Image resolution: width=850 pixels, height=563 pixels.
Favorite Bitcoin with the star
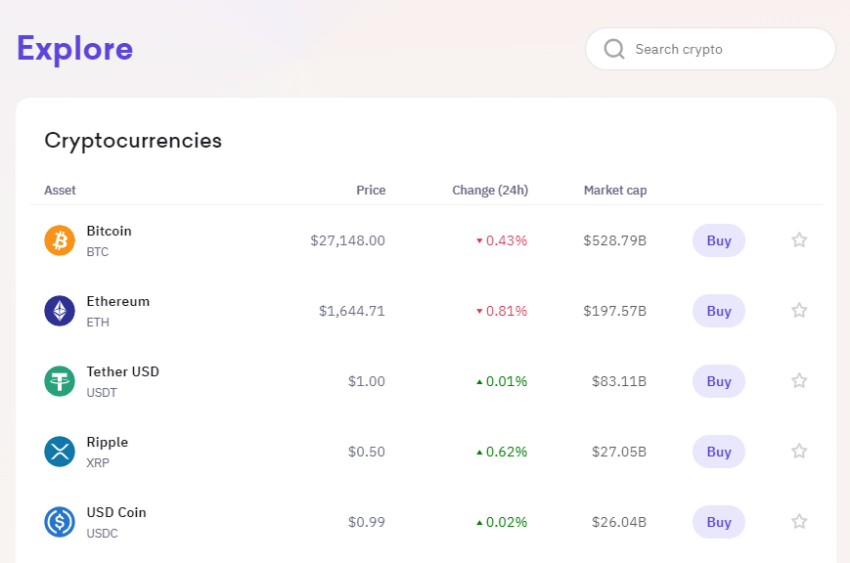pos(799,240)
